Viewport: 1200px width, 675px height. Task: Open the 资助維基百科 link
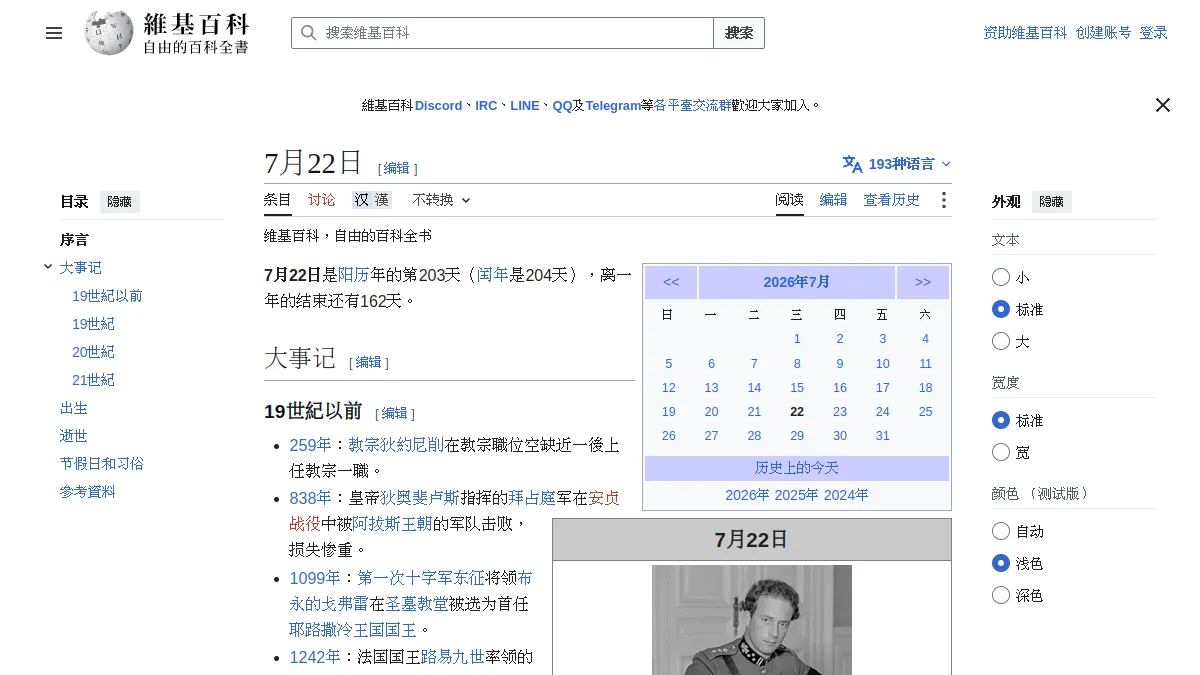coord(1025,33)
